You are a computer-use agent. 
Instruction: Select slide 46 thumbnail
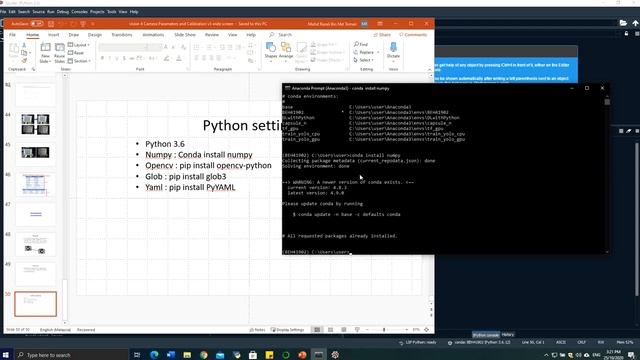[36, 184]
